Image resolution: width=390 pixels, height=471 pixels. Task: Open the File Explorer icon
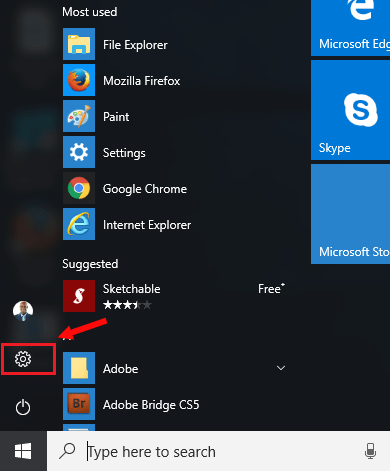click(x=79, y=44)
